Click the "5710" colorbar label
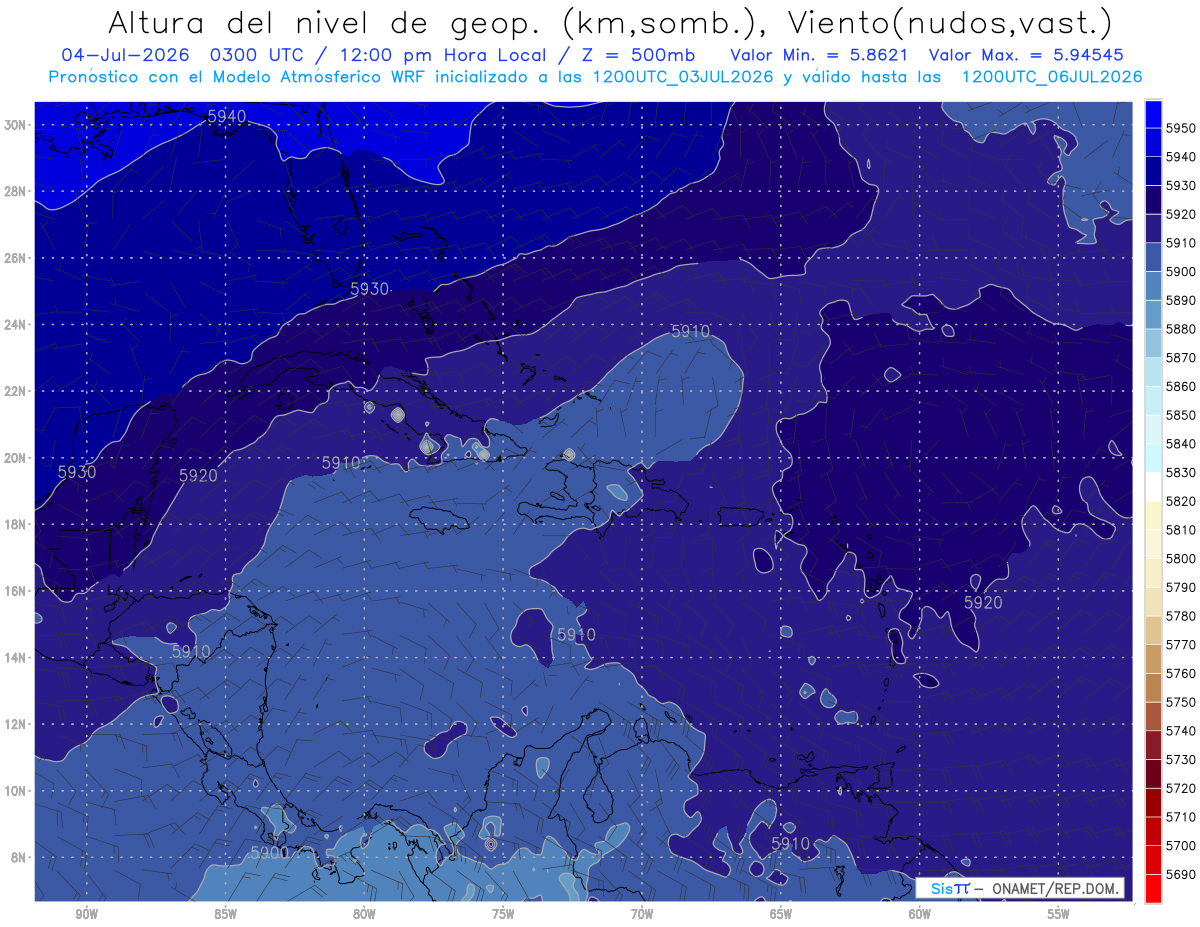 (1181, 817)
